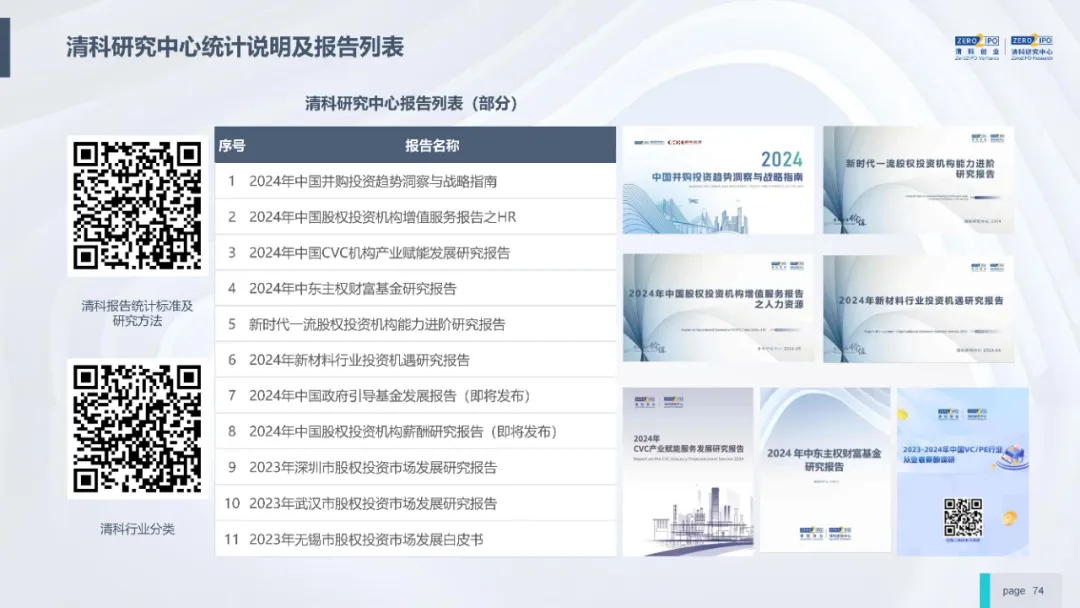Viewport: 1080px width, 608px height.
Task: Select row 4 '2024年中东主权财富基金研究报告'
Action: [415, 289]
